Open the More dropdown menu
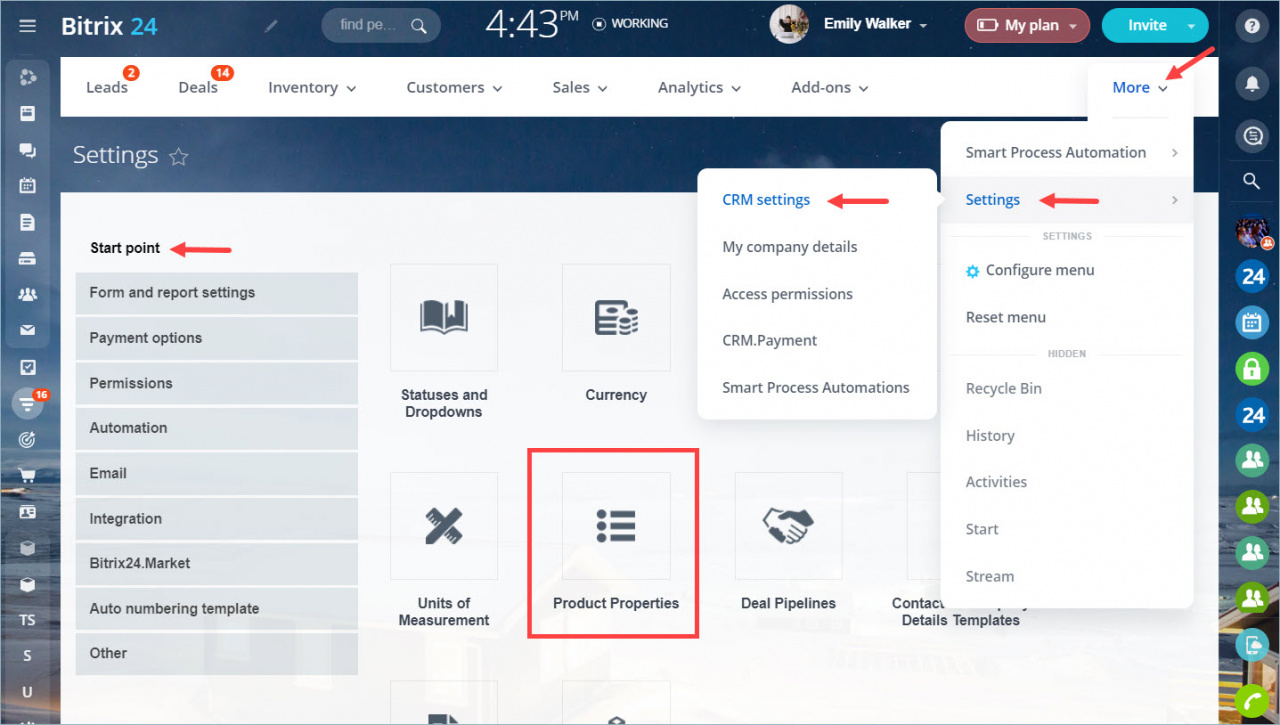Image resolution: width=1280 pixels, height=725 pixels. (x=1140, y=87)
